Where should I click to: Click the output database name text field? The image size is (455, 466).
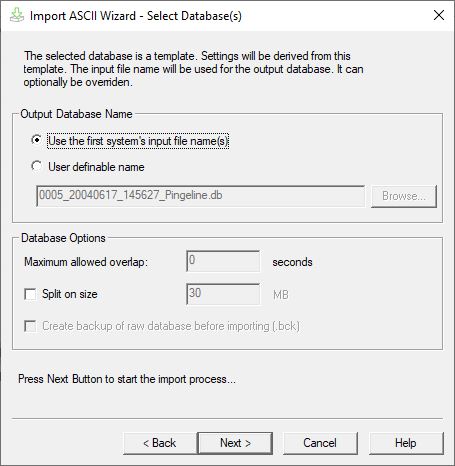(200, 196)
